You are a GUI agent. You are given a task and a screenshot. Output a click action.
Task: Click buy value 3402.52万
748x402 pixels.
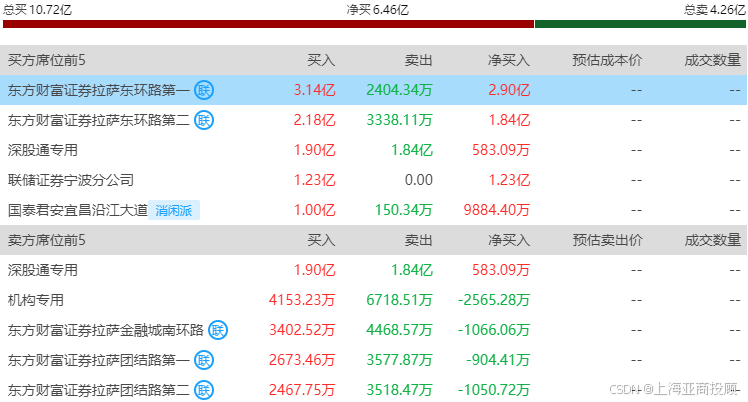(302, 330)
